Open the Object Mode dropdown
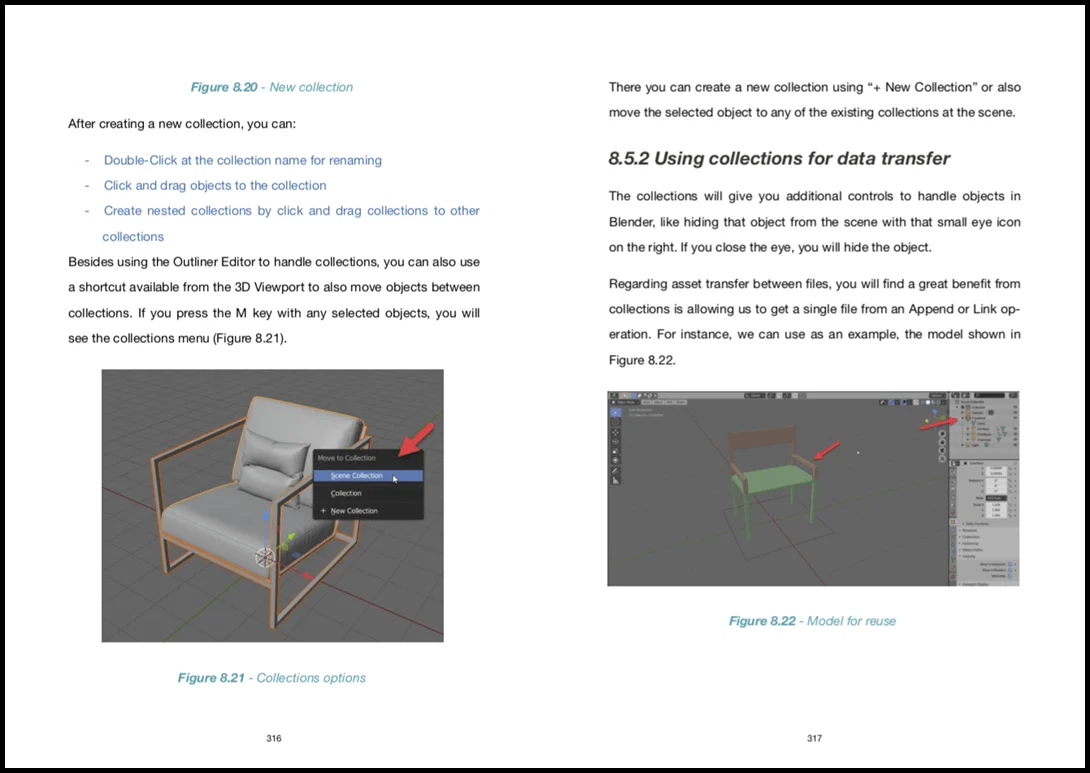Image resolution: width=1090 pixels, height=773 pixels. 624,401
